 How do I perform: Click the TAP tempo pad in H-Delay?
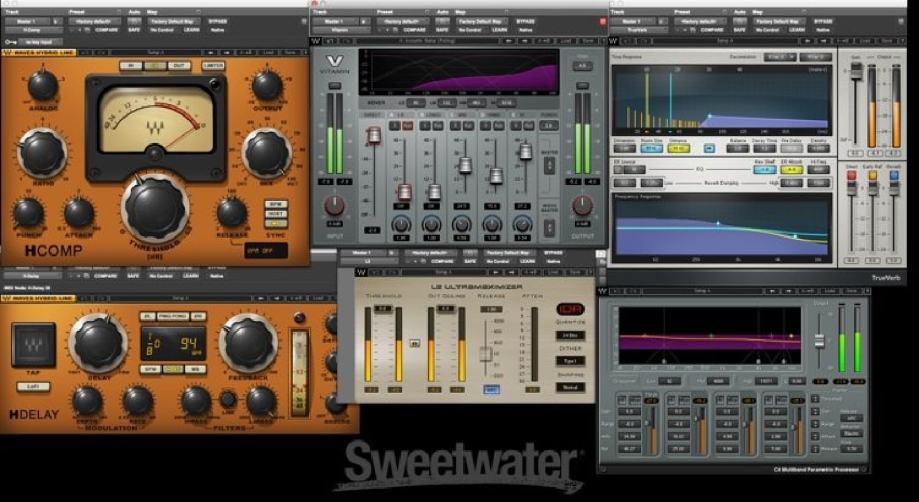(33, 345)
